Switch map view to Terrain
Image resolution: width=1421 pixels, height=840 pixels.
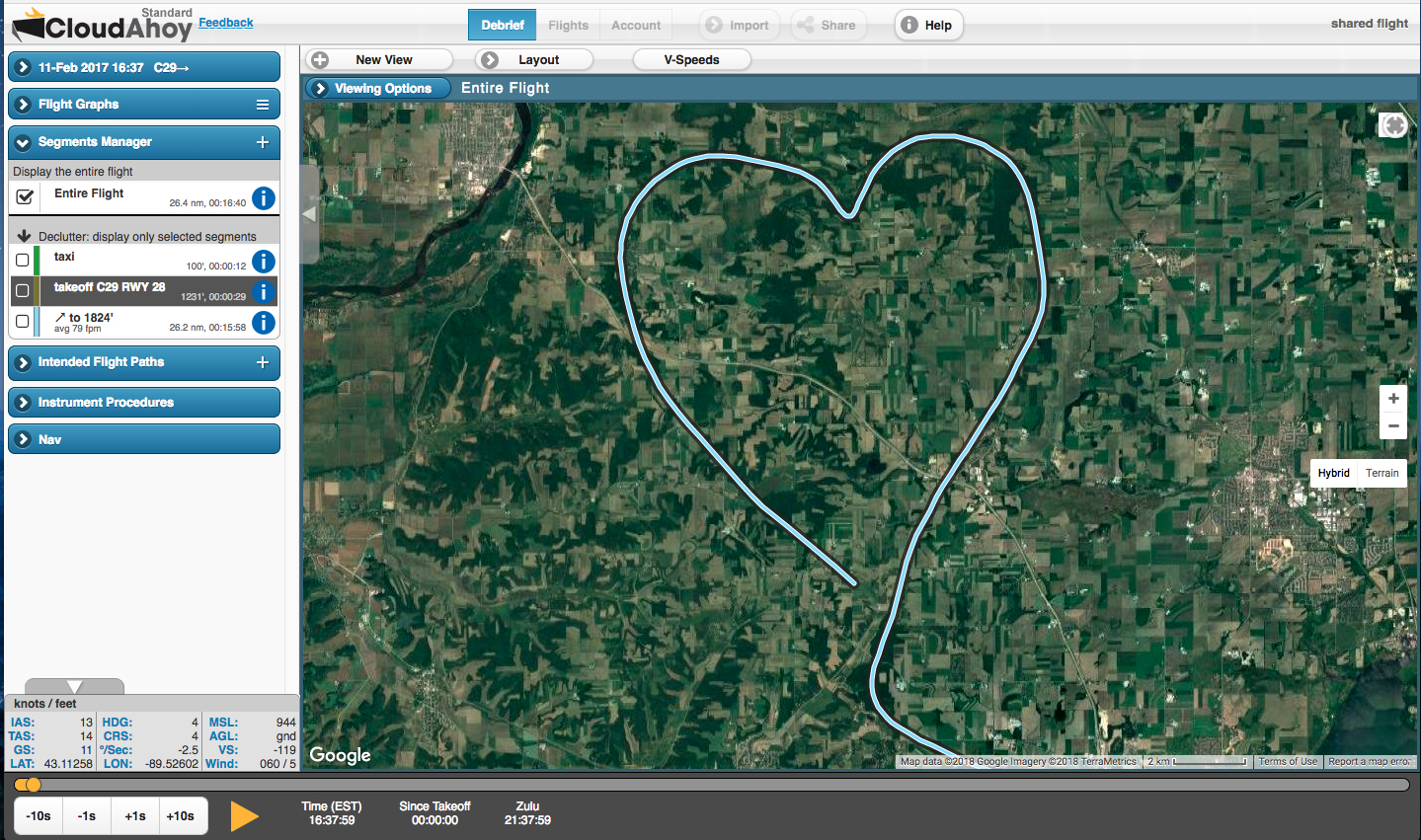tap(1382, 473)
